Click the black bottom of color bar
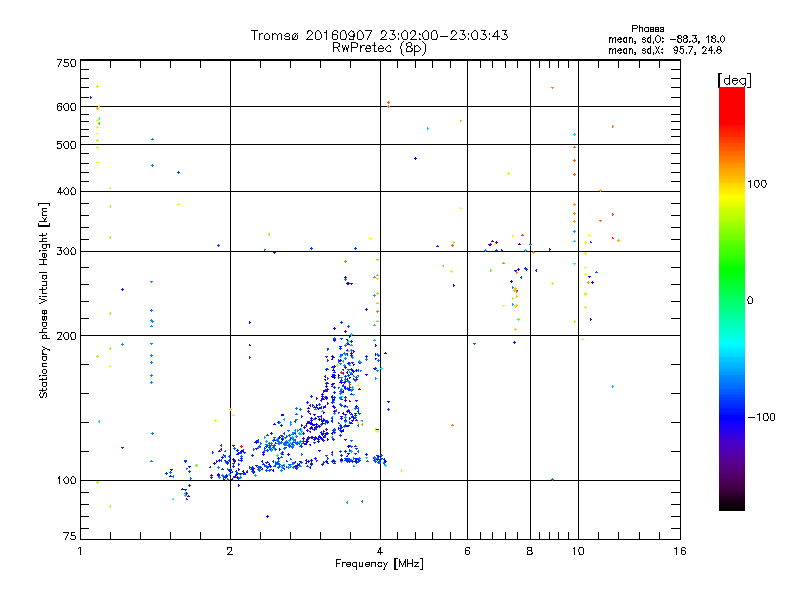 (732, 503)
